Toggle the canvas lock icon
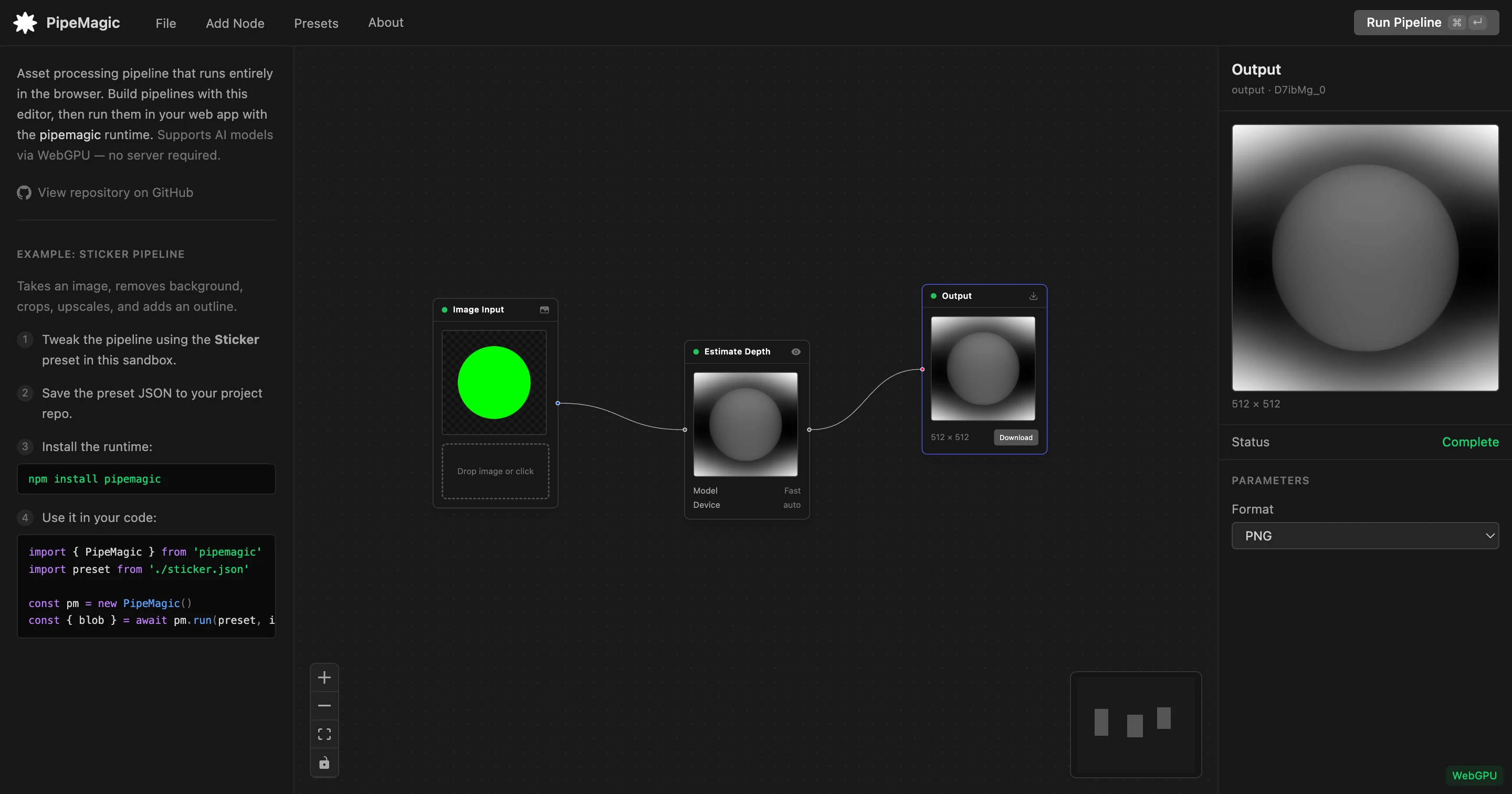The width and height of the screenshot is (1512, 794). click(324, 762)
